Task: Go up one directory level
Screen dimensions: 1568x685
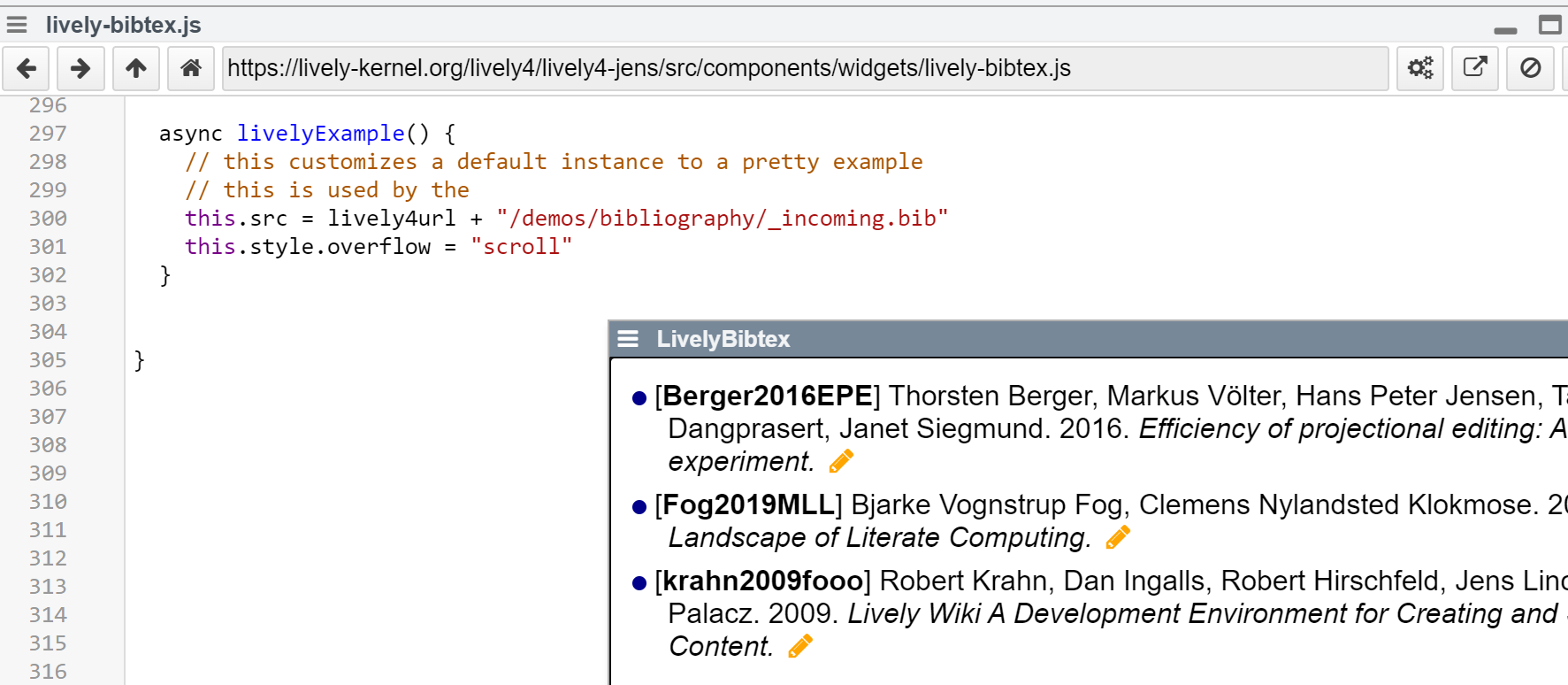Action: (136, 68)
